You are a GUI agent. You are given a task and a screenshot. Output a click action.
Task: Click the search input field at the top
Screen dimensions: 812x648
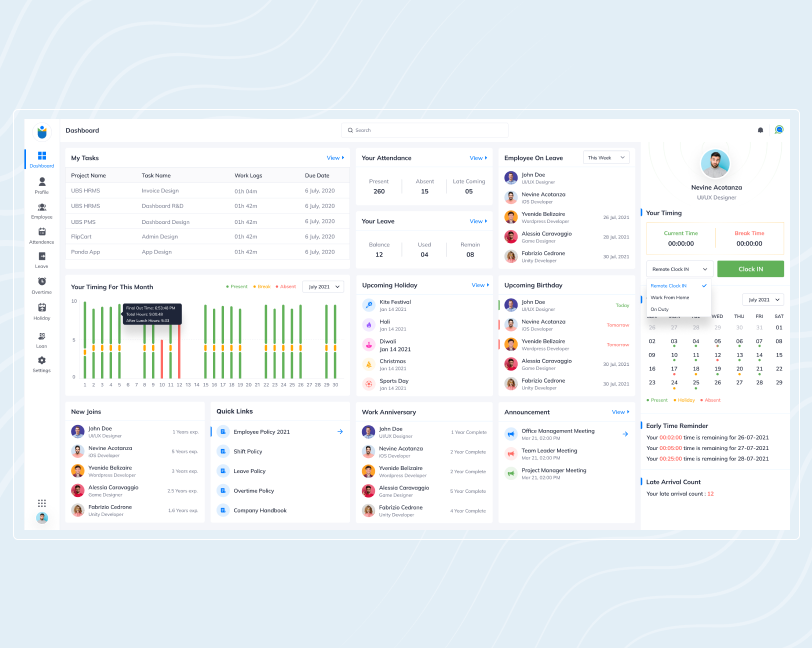coord(425,130)
